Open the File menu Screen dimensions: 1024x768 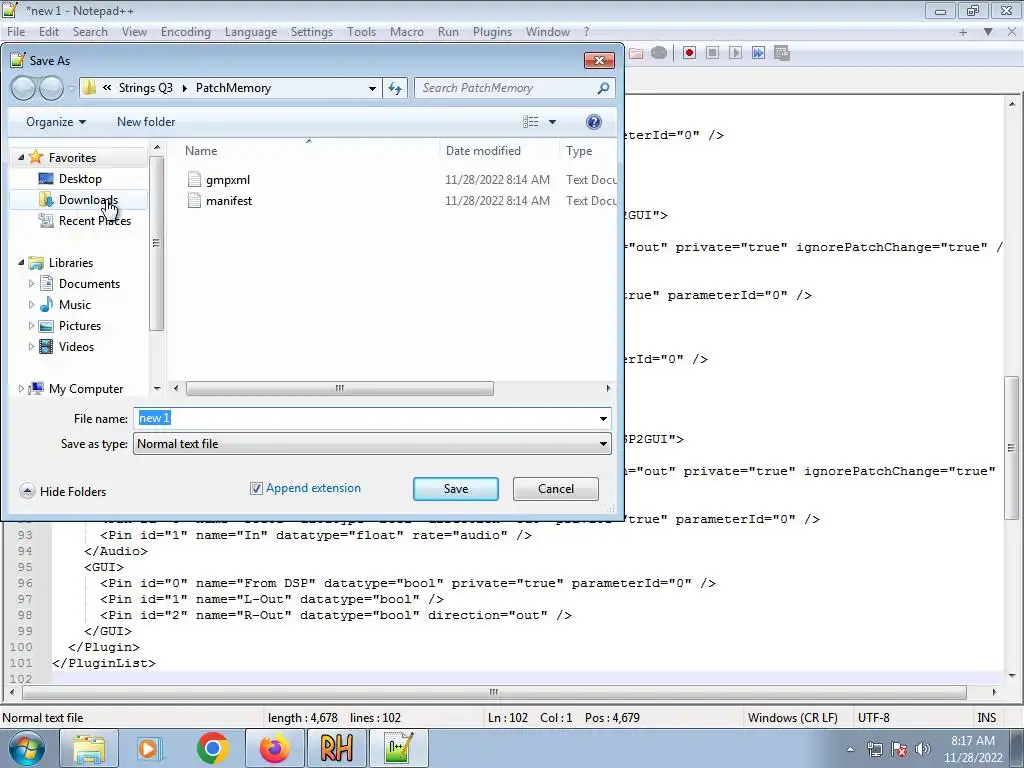click(16, 32)
